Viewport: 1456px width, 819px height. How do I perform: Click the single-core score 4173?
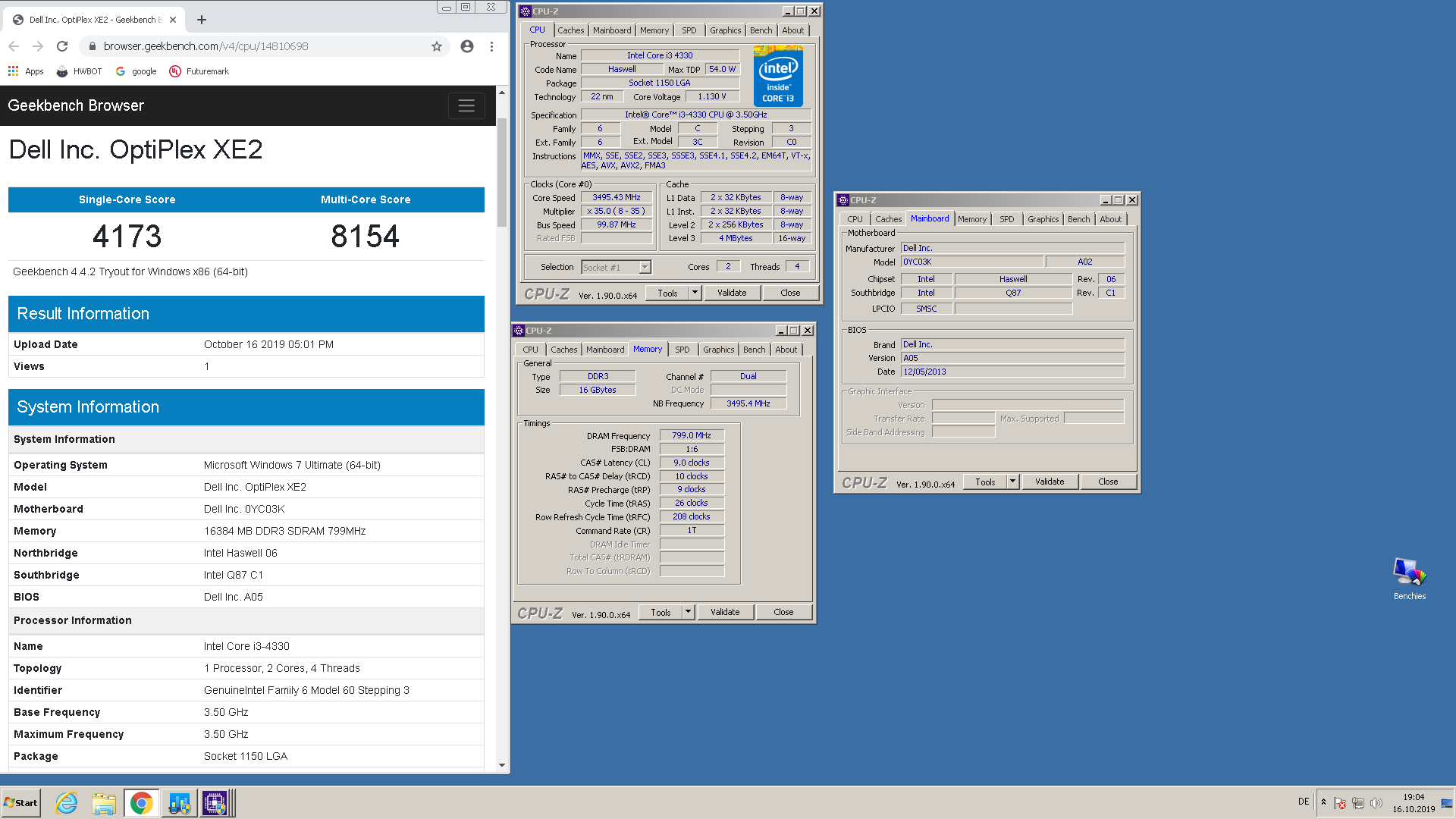127,236
